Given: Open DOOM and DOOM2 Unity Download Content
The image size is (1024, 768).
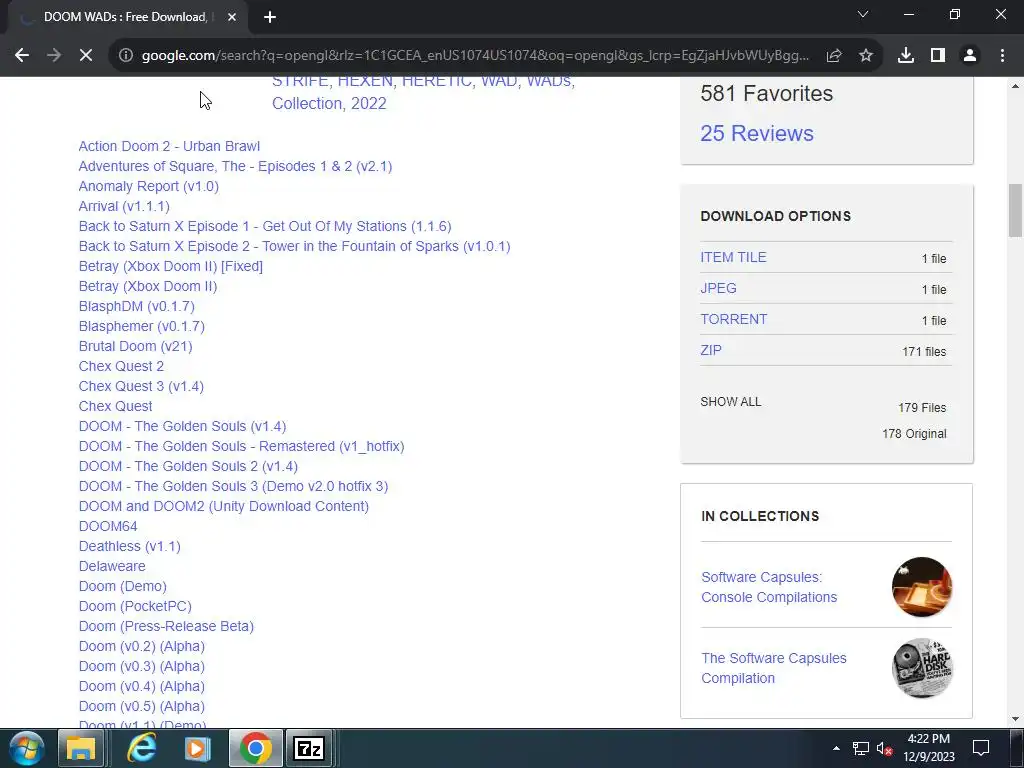Looking at the screenshot, I should tap(223, 506).
